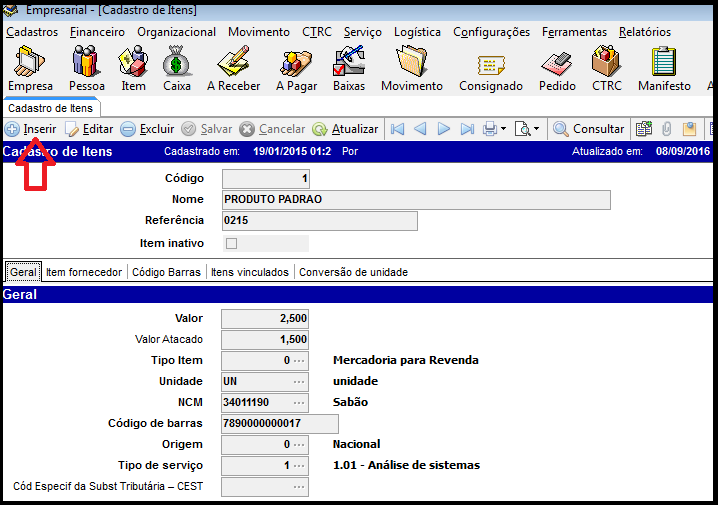Click the Consultar button

[589, 129]
